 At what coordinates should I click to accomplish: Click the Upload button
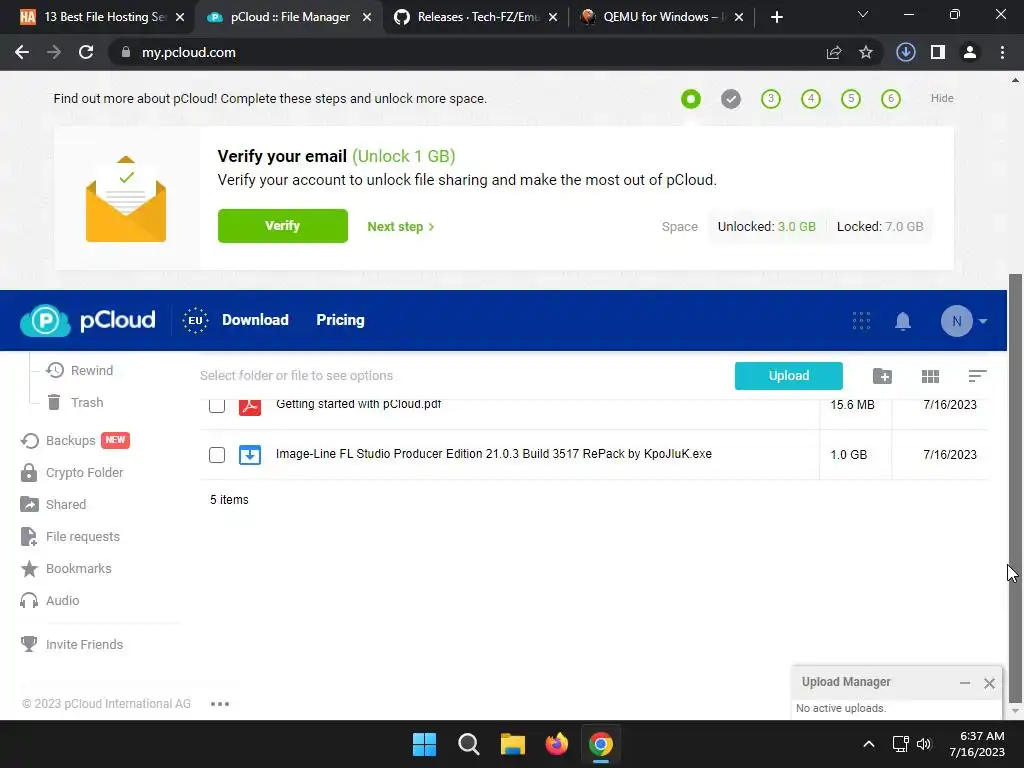click(788, 376)
